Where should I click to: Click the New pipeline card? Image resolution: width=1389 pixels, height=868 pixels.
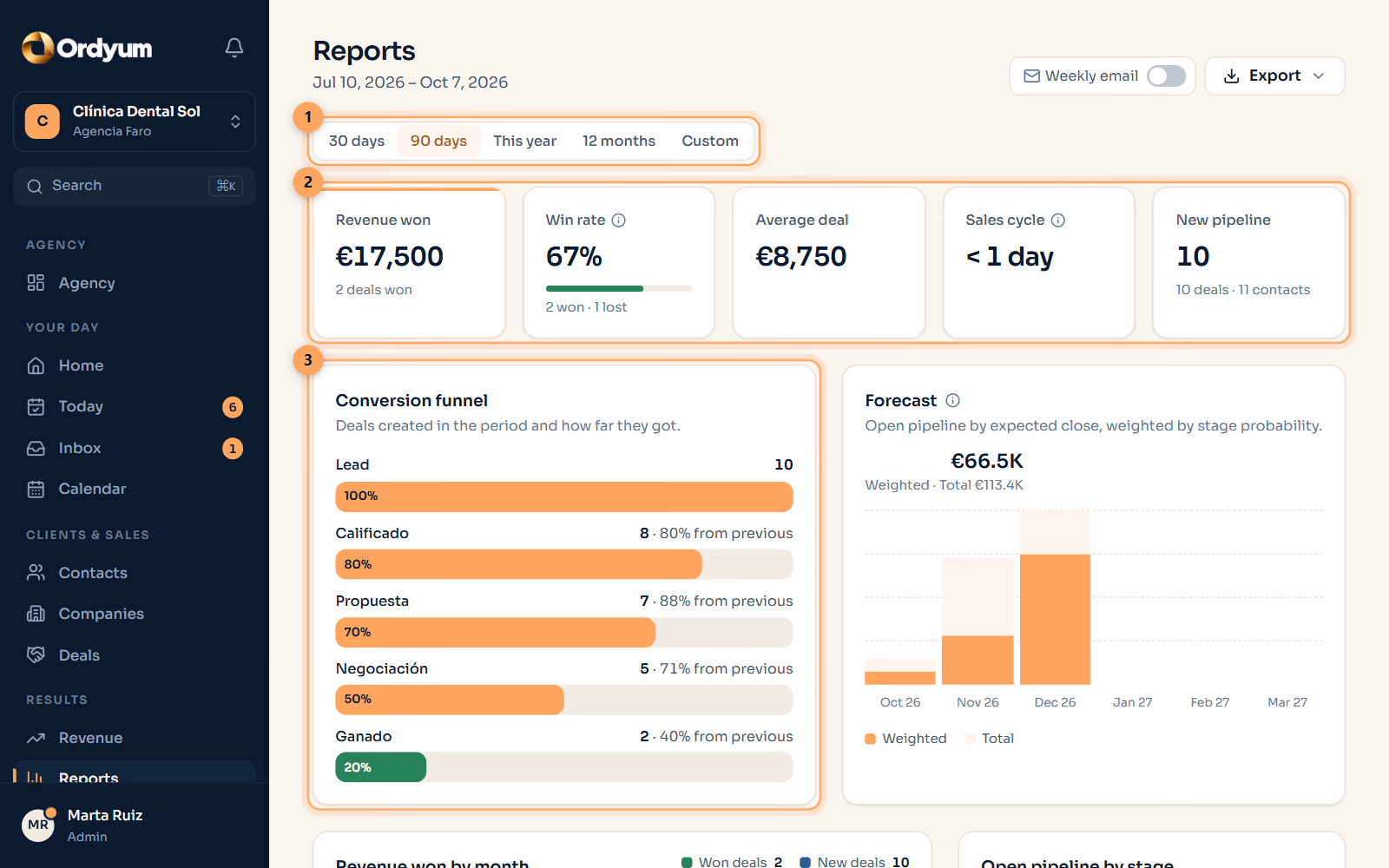[x=1249, y=263]
